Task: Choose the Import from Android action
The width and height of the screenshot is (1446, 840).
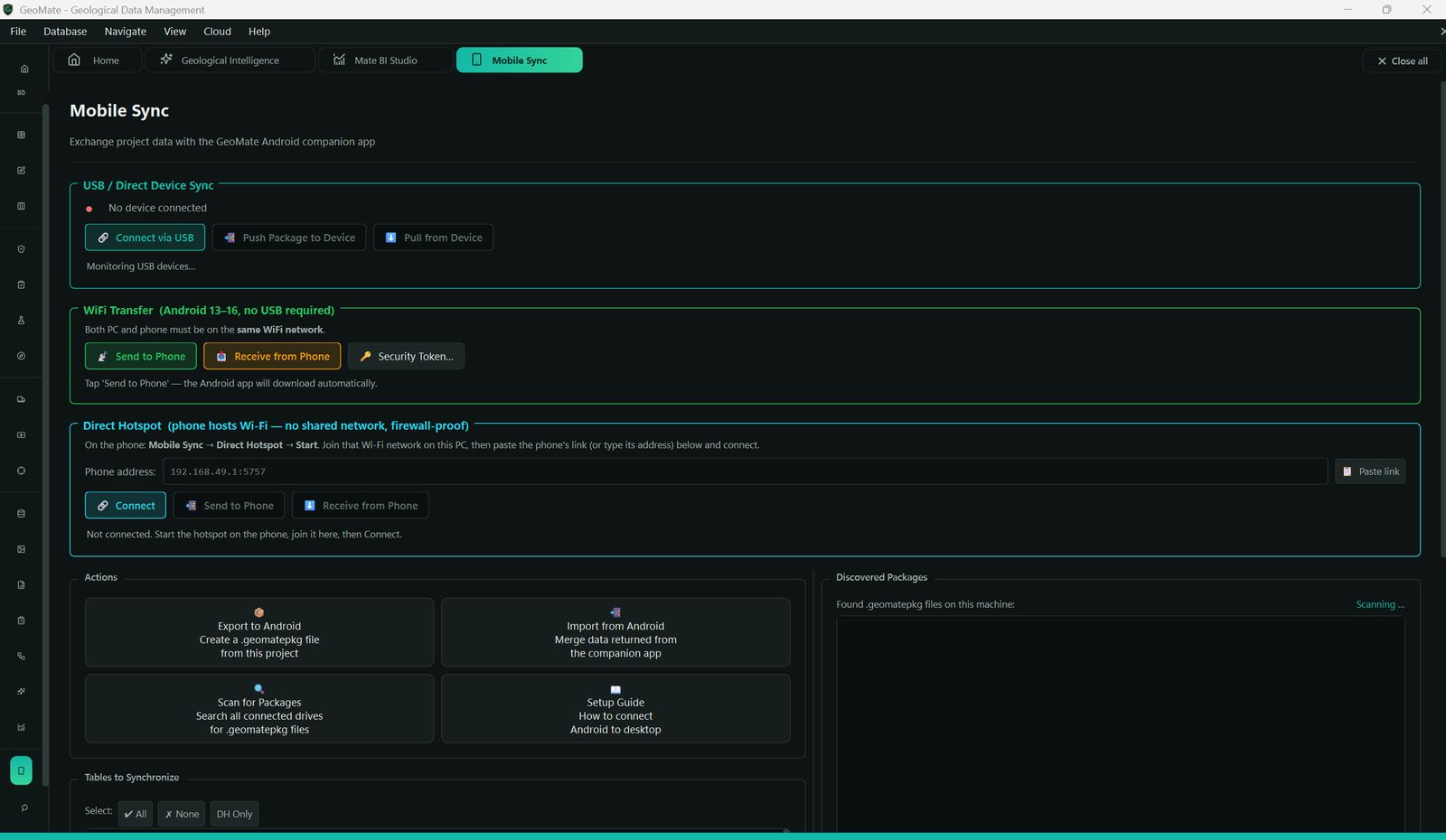Action: coord(615,632)
